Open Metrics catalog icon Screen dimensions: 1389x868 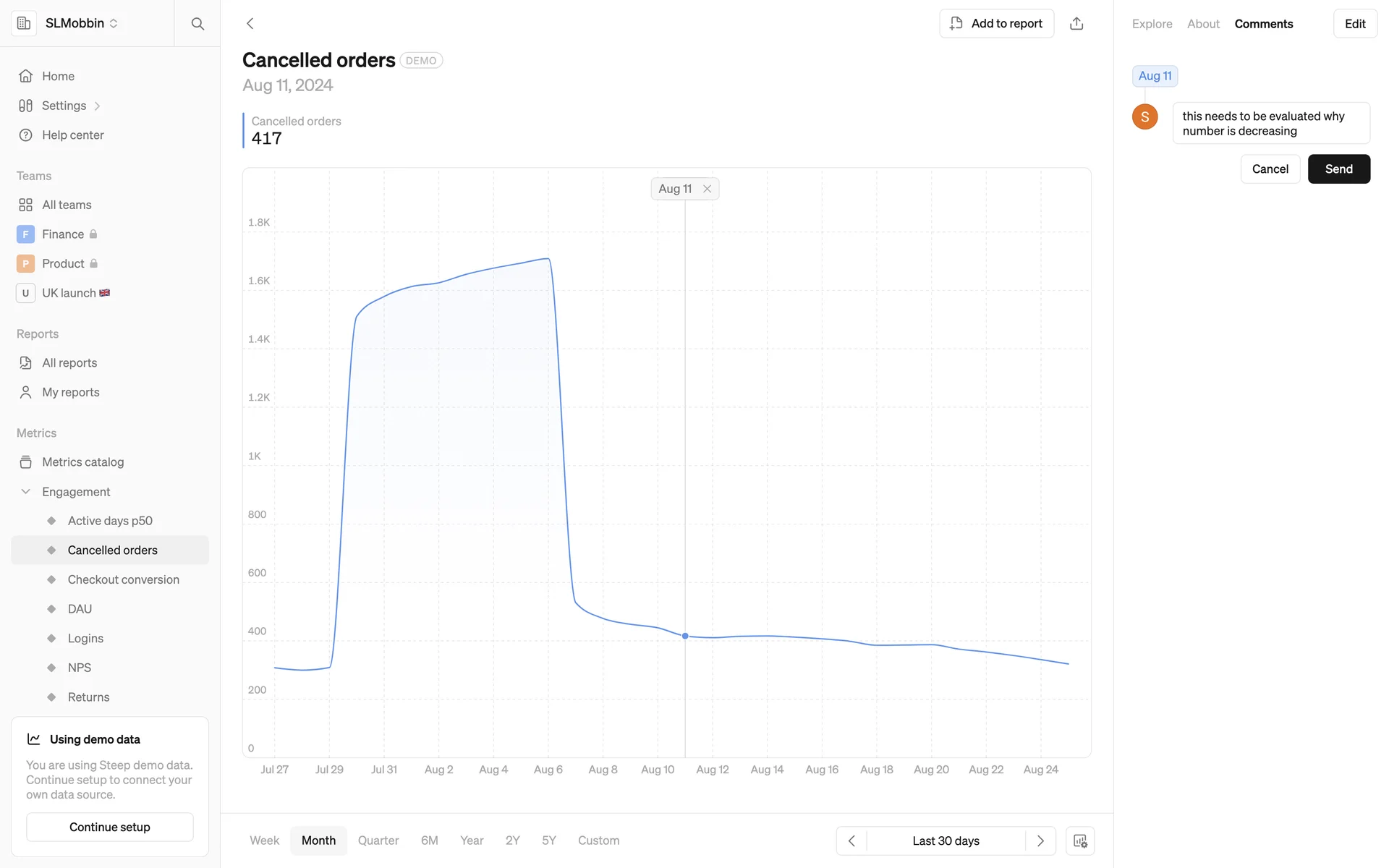(x=26, y=462)
